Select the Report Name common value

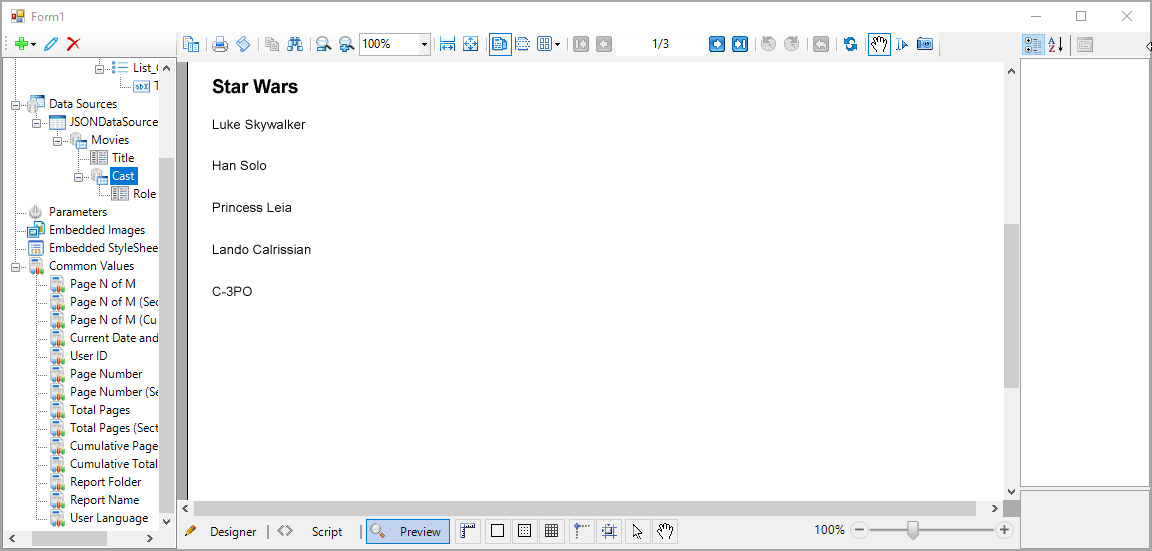click(x=104, y=500)
